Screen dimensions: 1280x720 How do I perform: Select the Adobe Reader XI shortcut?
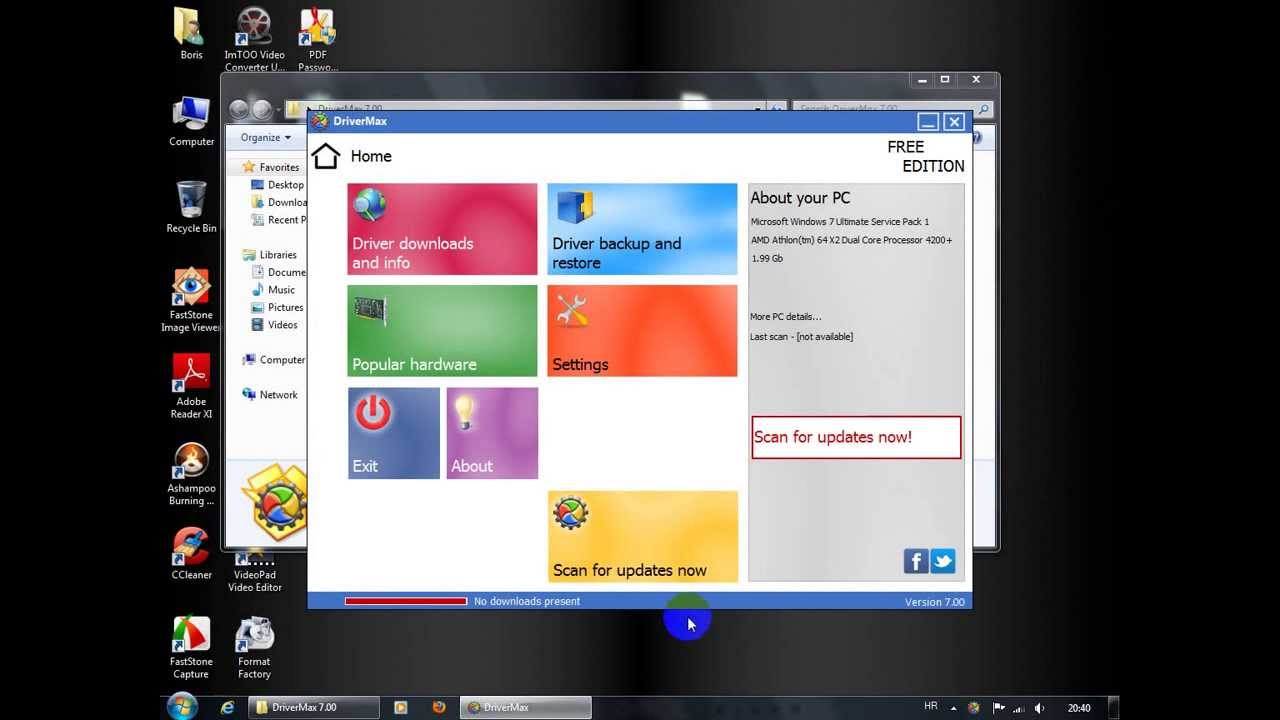(191, 387)
